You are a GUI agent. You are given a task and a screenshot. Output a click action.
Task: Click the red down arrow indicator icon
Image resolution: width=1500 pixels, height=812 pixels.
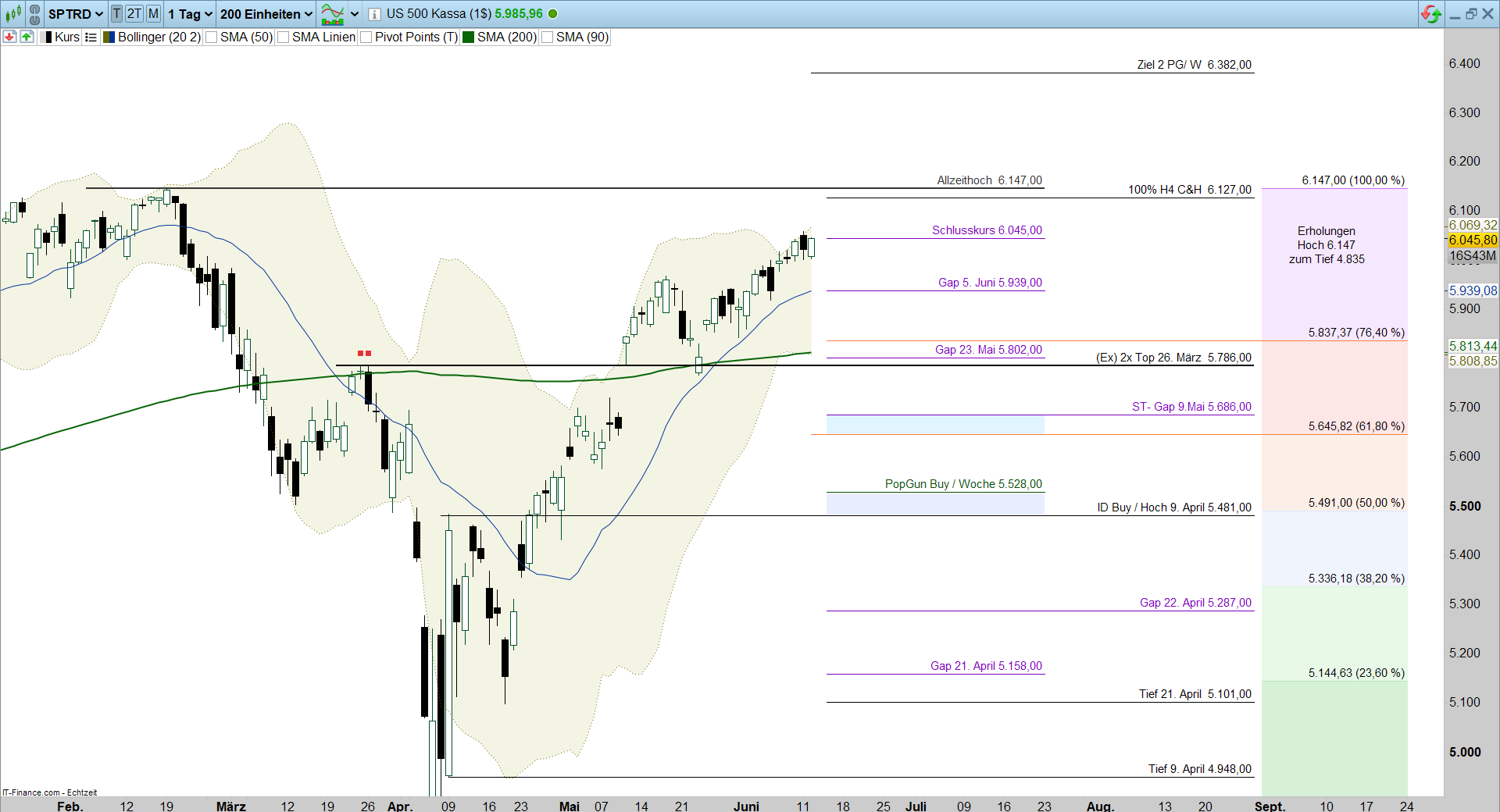[x=9, y=37]
